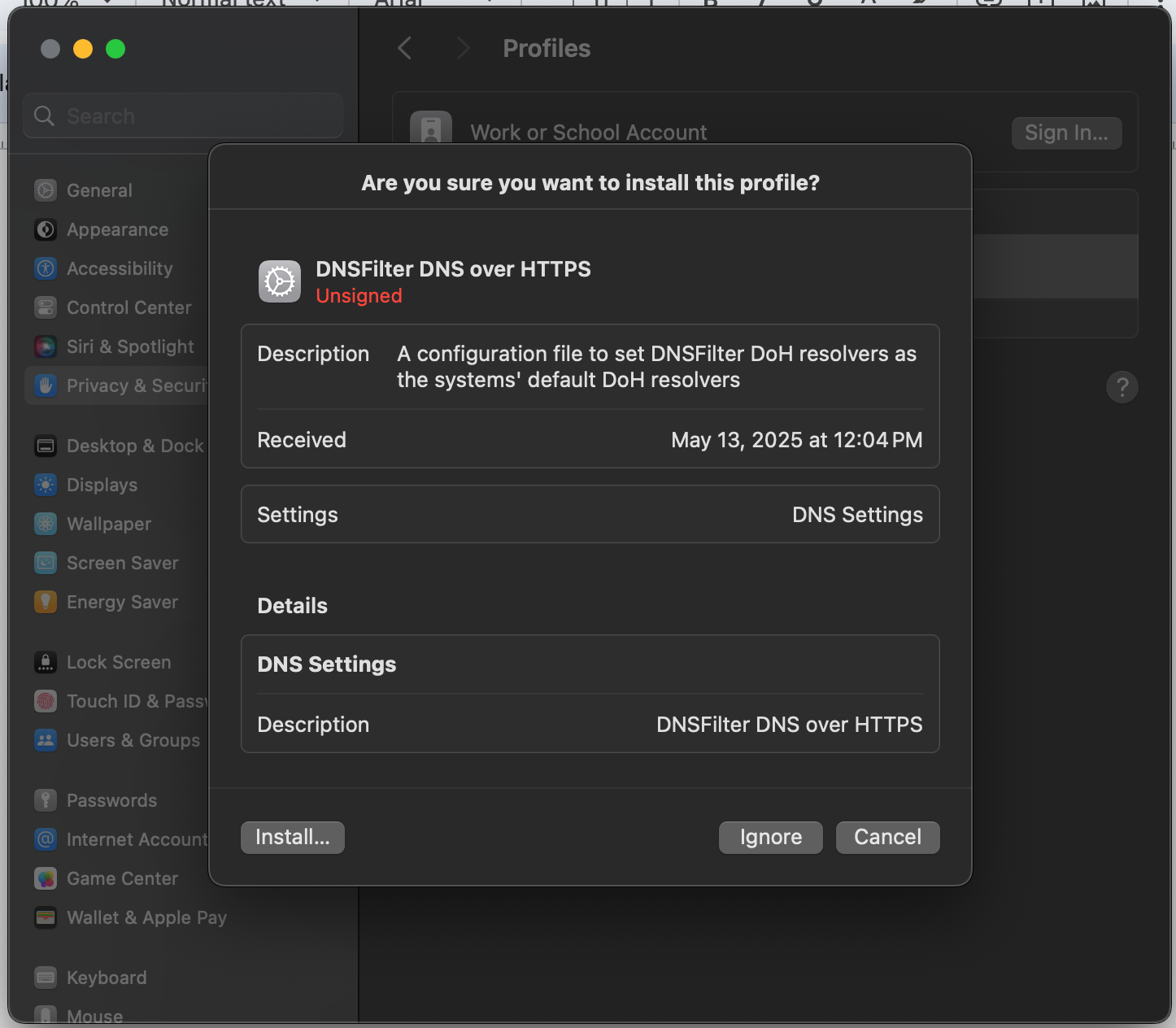The width and height of the screenshot is (1176, 1028).
Task: Click the Wallpaper icon in the sidebar
Action: click(46, 524)
